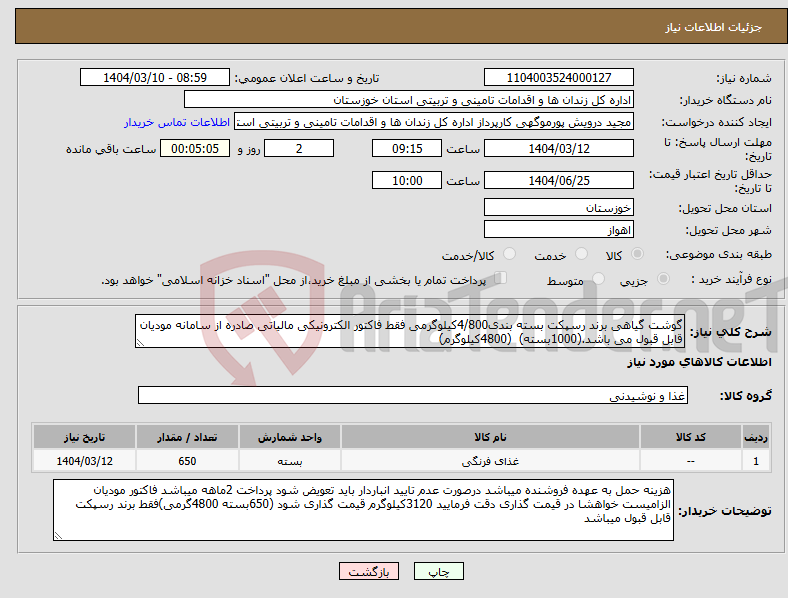Click the کد کالا column header
The width and height of the screenshot is (788, 598).
[691, 437]
